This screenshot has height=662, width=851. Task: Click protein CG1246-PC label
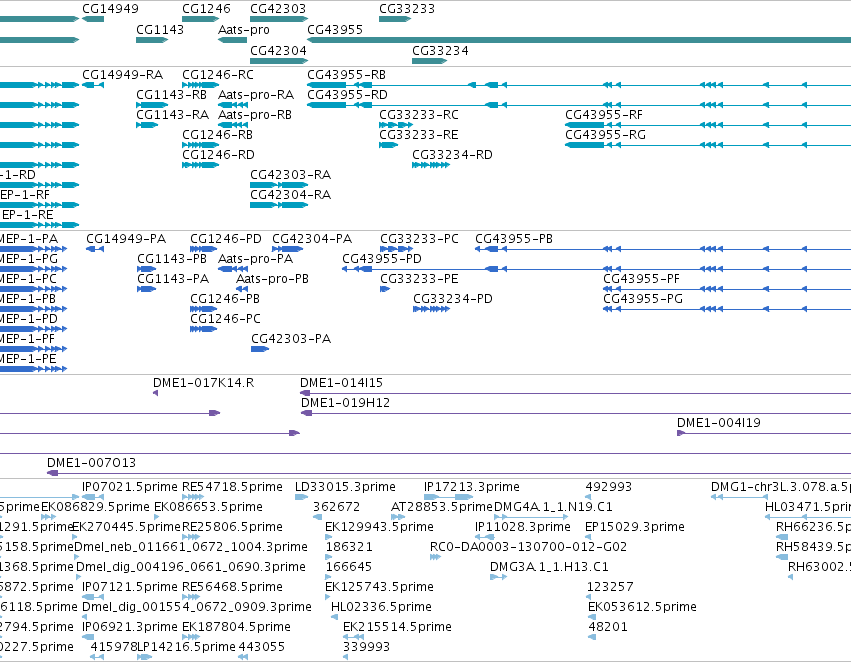pyautogui.click(x=225, y=319)
